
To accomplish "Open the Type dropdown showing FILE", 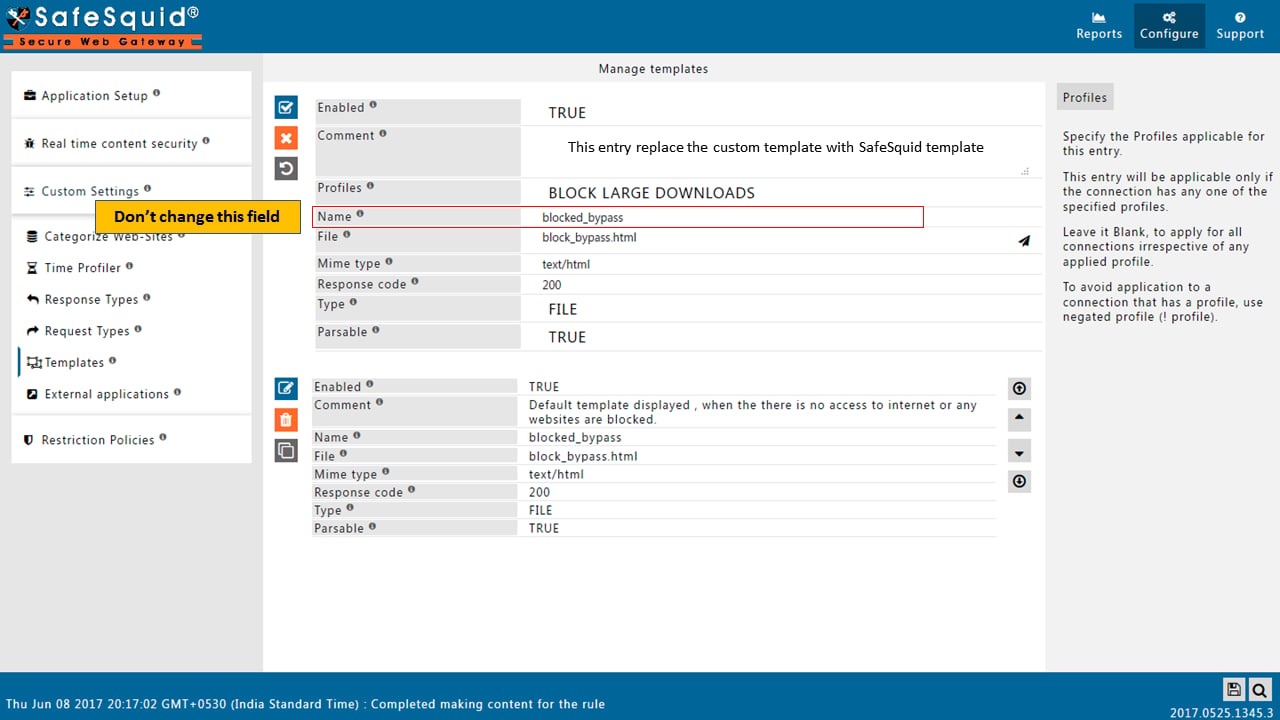I will 781,309.
